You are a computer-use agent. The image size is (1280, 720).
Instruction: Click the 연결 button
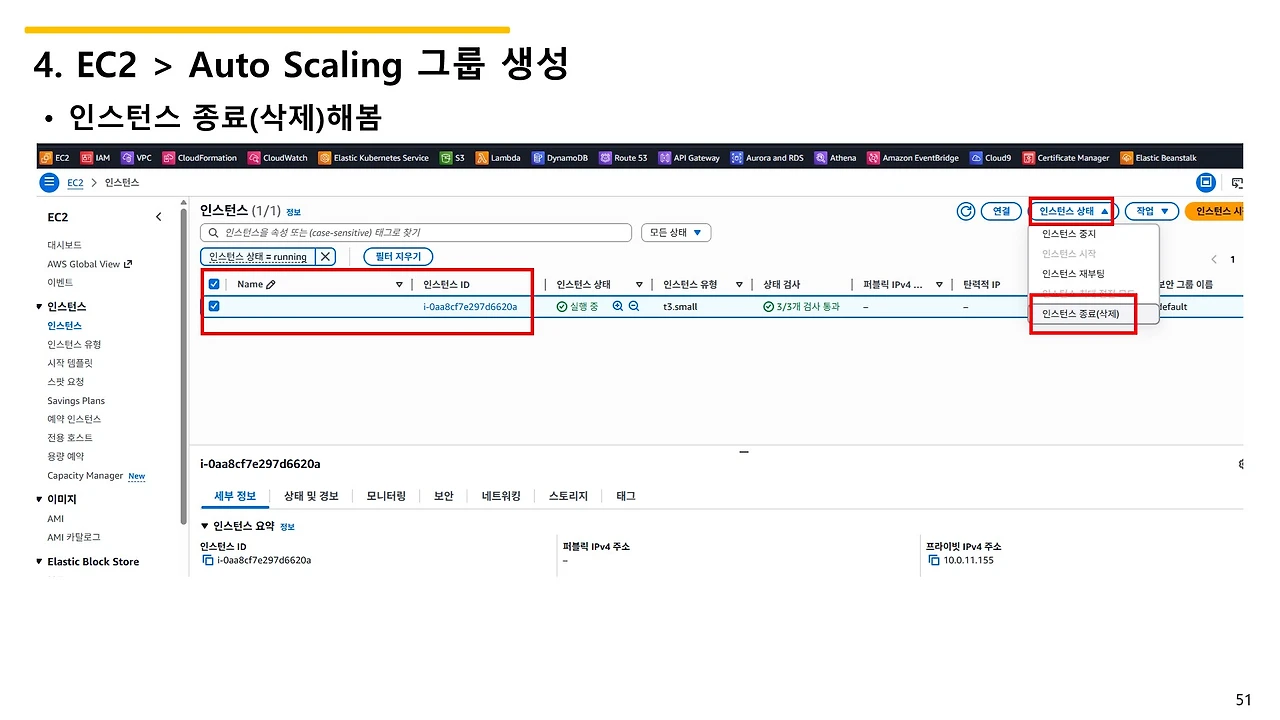pos(1002,211)
